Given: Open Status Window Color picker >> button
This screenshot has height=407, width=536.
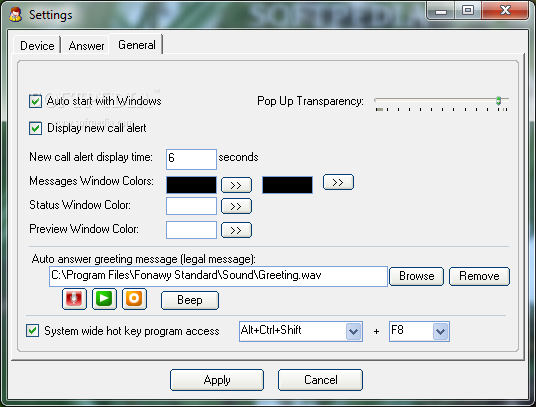Looking at the screenshot, I should (x=236, y=206).
